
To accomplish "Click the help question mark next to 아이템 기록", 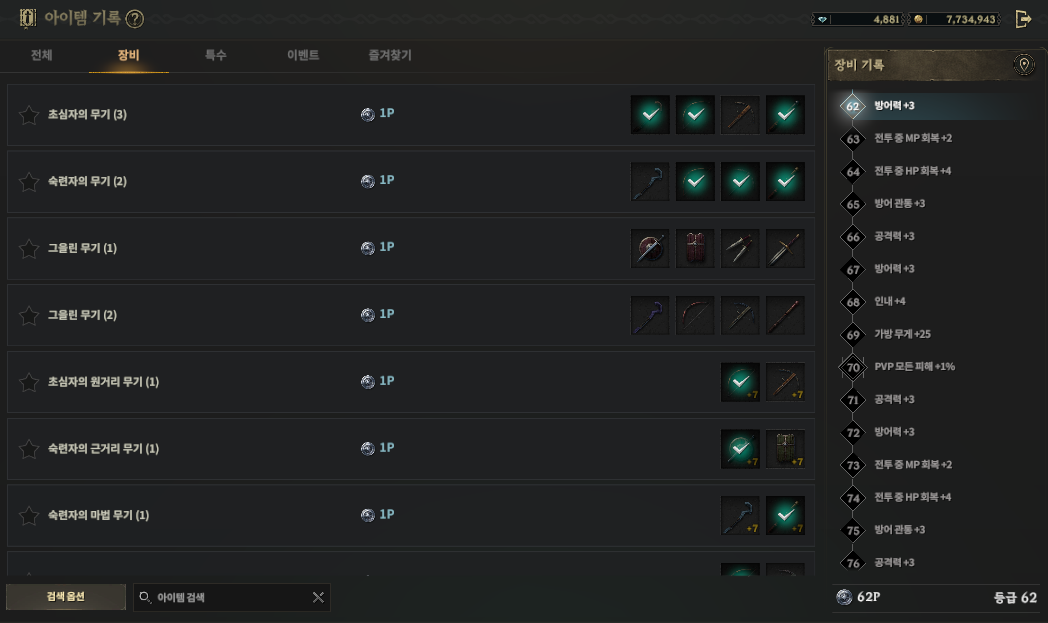I will coord(134,19).
